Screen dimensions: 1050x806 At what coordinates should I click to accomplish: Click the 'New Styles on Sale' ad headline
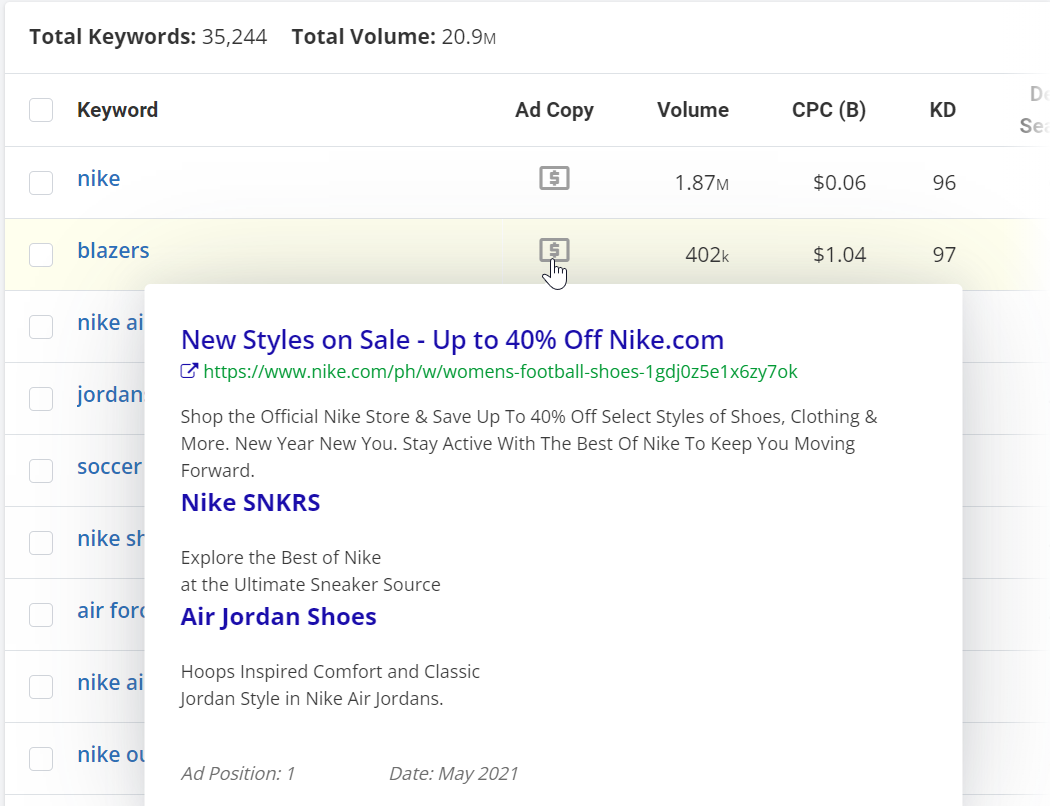click(x=453, y=339)
